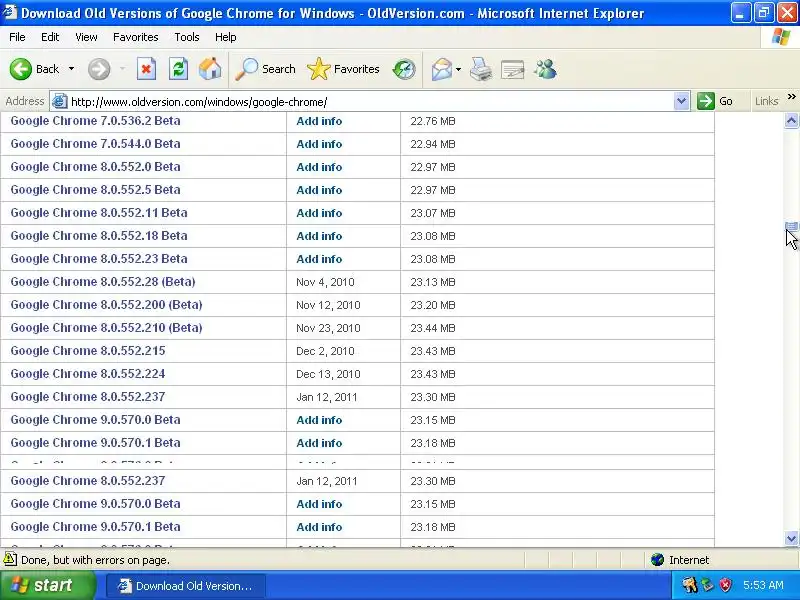Screen dimensions: 800x600
Task: Open Google Chrome 8.0.552.11 Beta link
Action: 99,213
